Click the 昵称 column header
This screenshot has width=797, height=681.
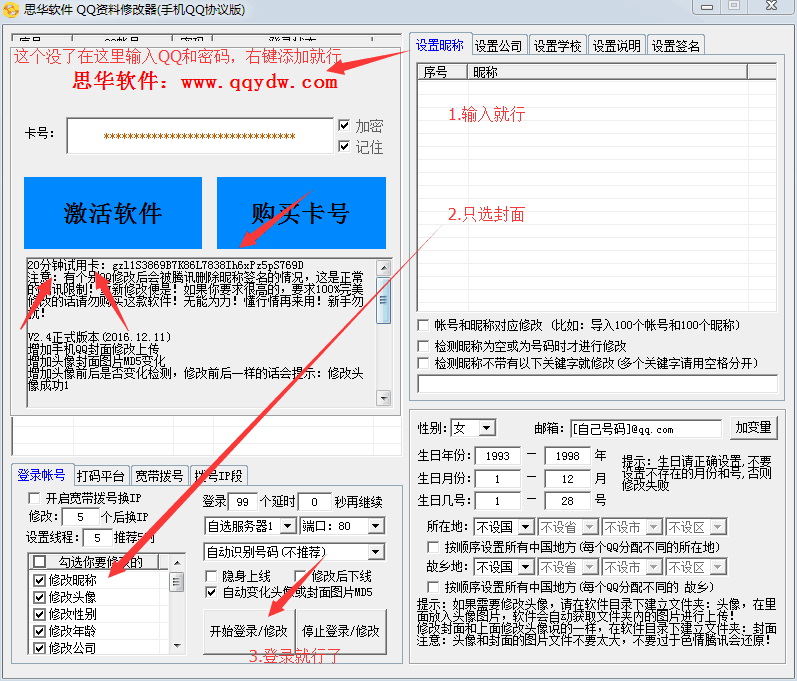pyautogui.click(x=607, y=72)
